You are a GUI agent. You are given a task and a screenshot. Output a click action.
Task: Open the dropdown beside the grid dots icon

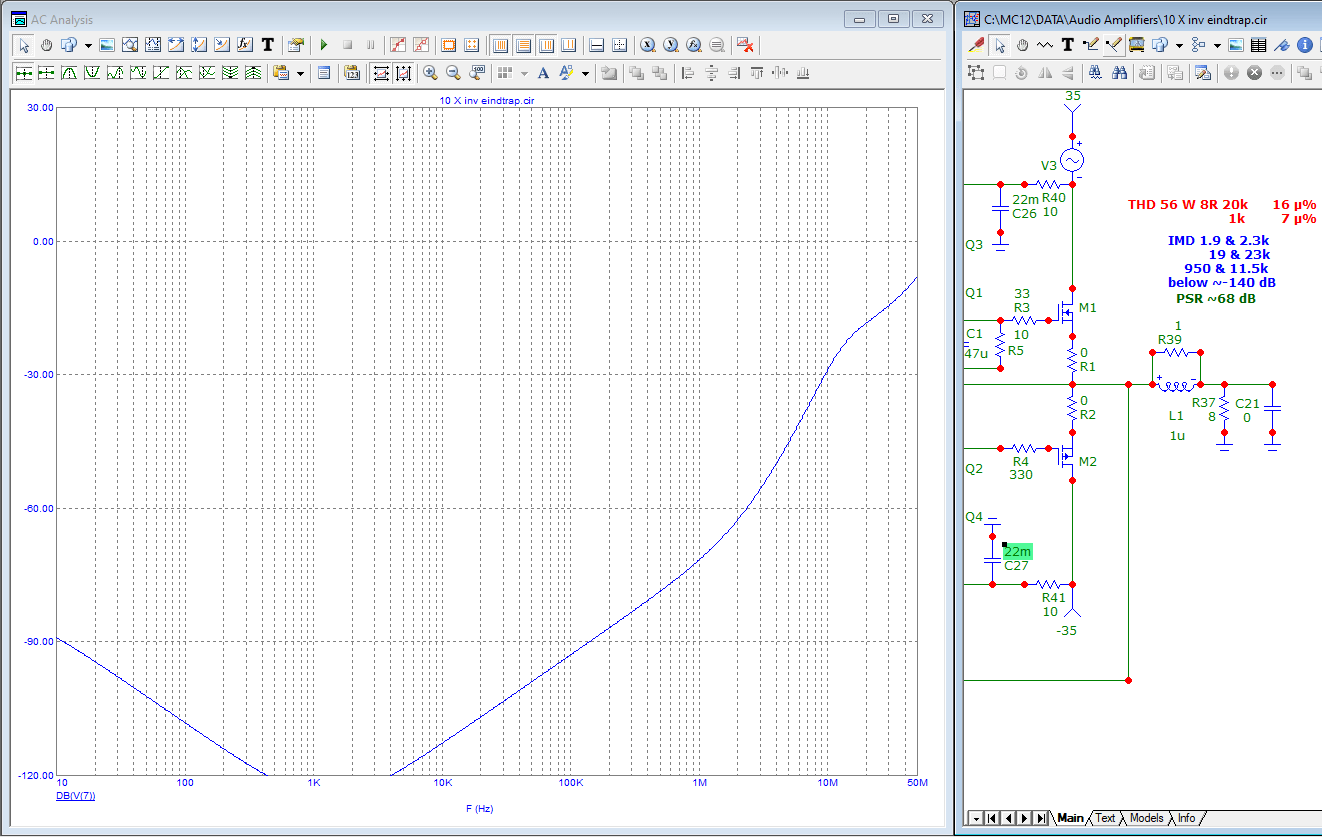(524, 73)
